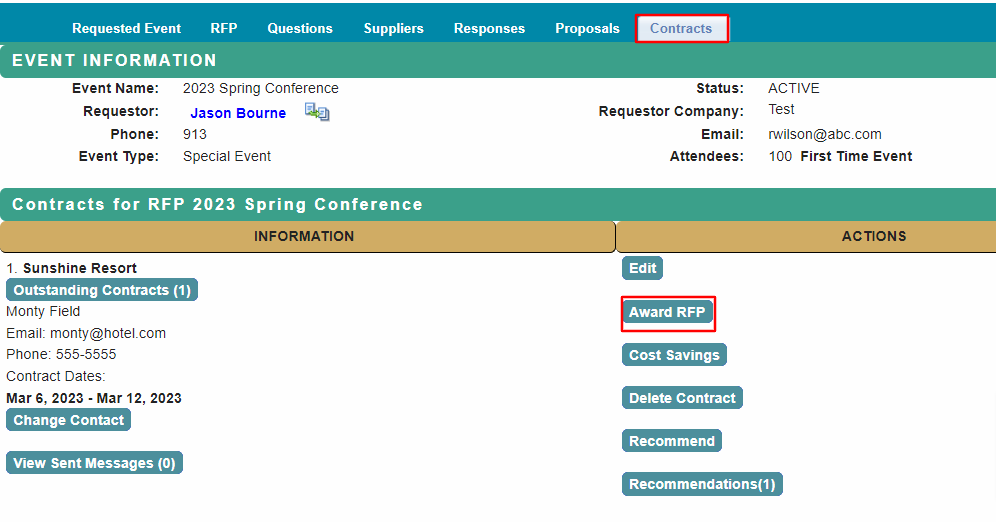This screenshot has height=522, width=996.
Task: Click the contact card icon beside Jason Bourne
Action: tap(317, 113)
